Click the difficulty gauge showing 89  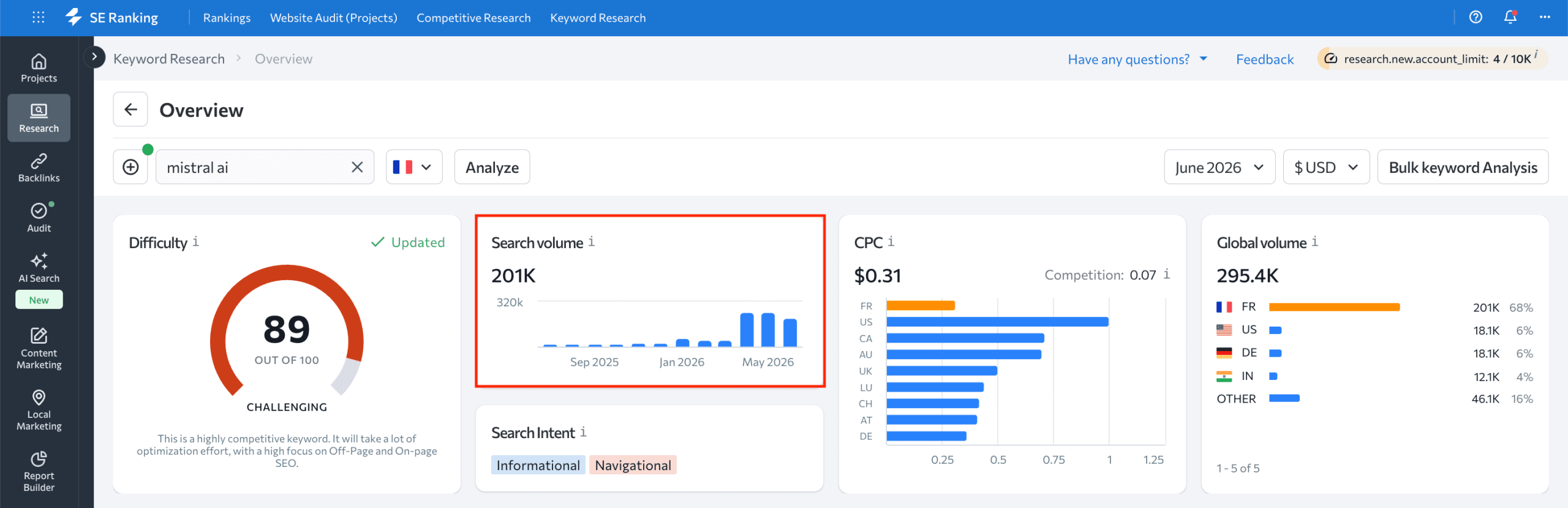coord(287,331)
